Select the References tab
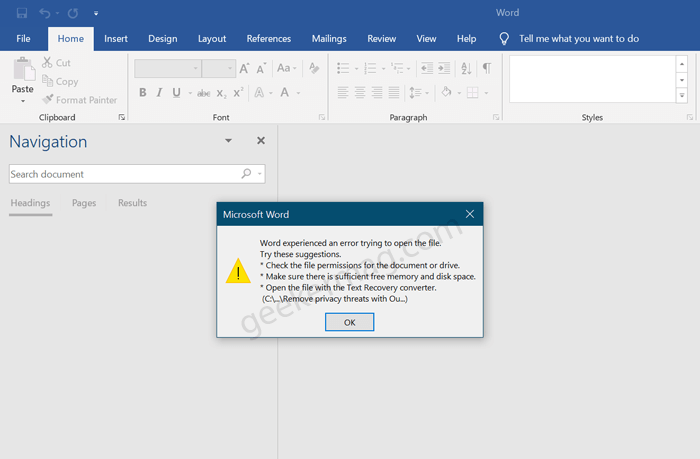The image size is (700, 459). [x=269, y=39]
